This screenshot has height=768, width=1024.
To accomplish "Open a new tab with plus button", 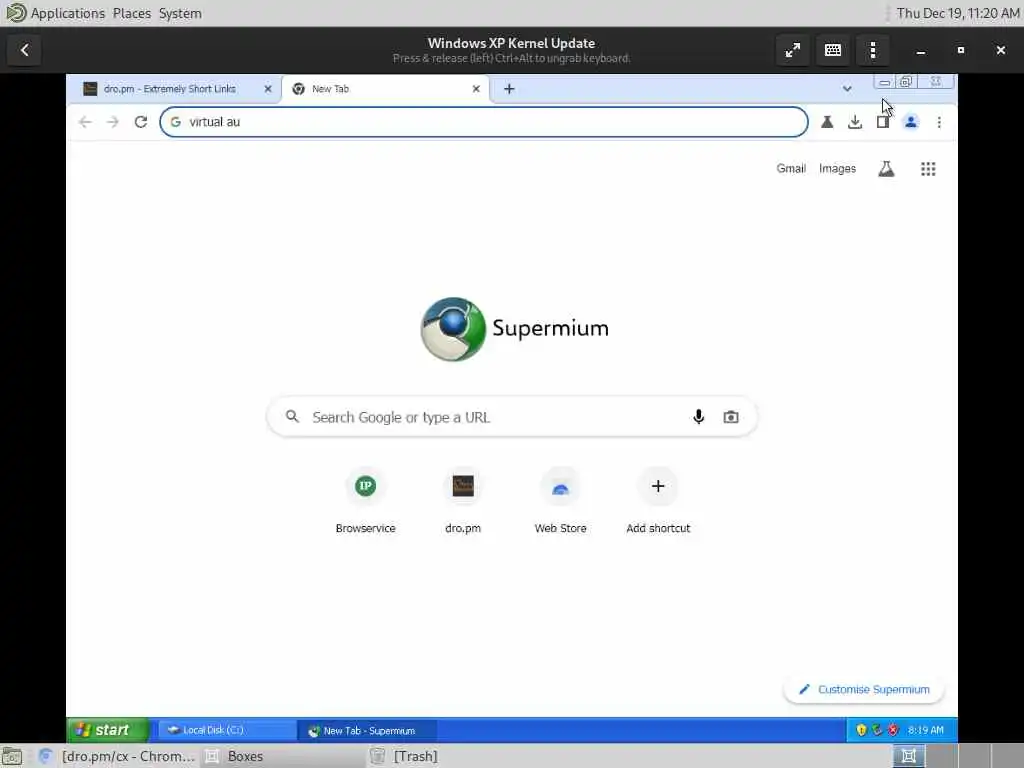I will [509, 89].
